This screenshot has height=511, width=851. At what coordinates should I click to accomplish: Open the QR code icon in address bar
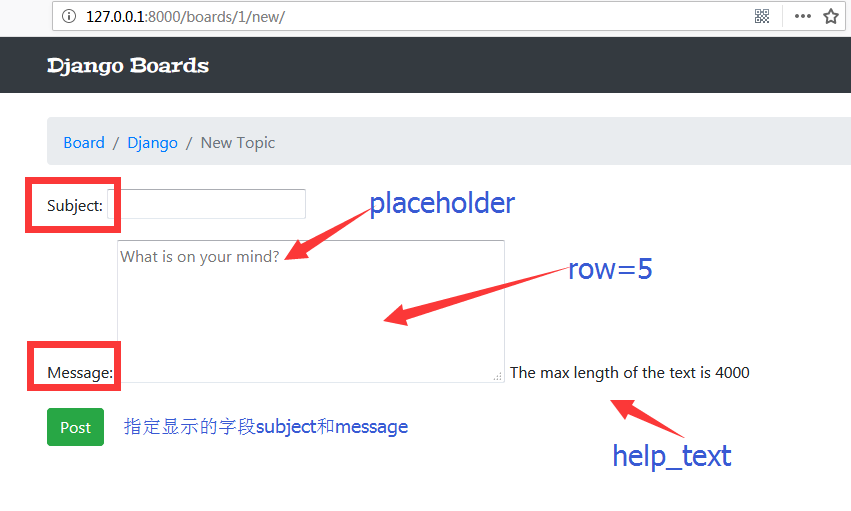pos(762,16)
